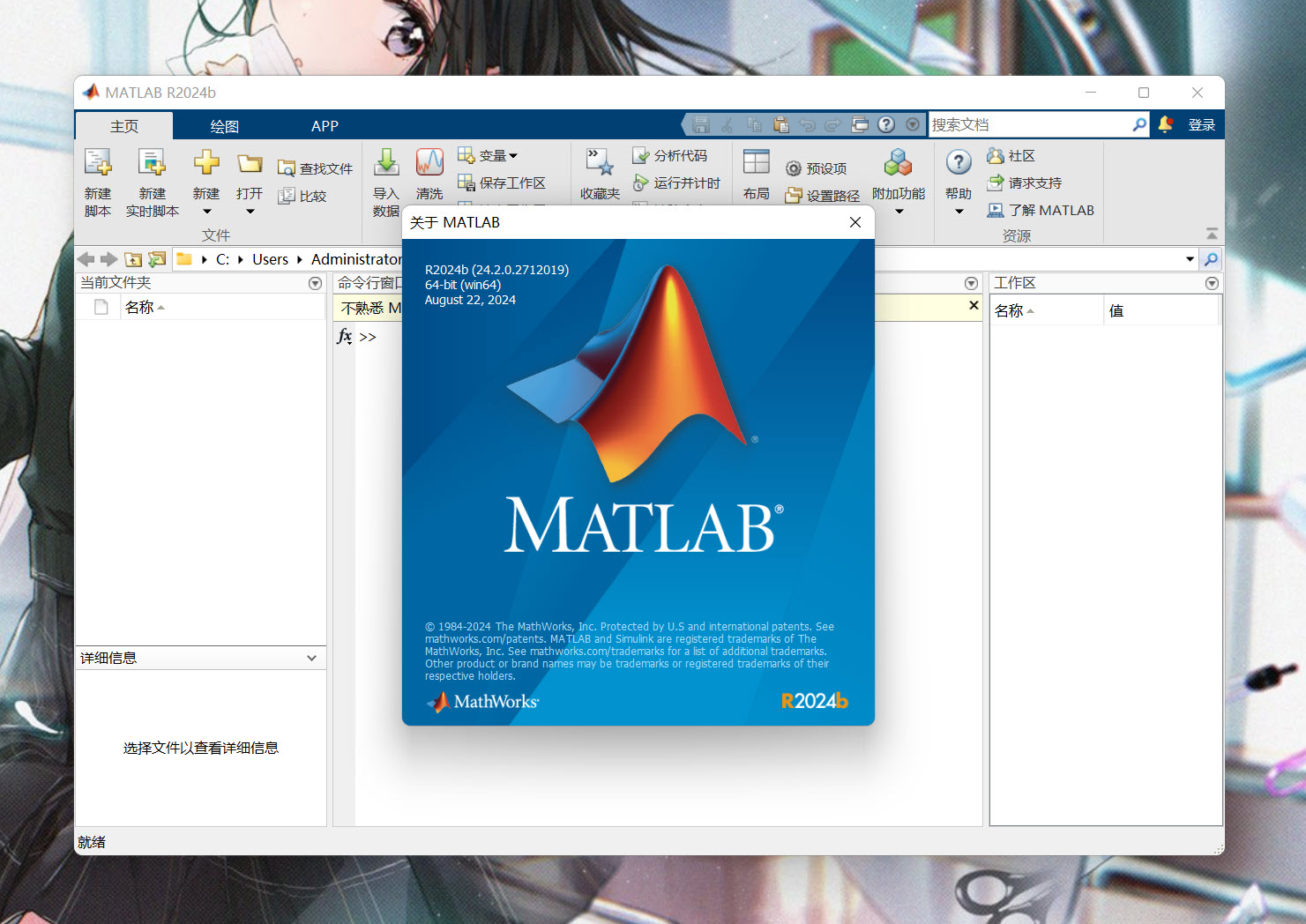Click 比较 Compare files

302,196
